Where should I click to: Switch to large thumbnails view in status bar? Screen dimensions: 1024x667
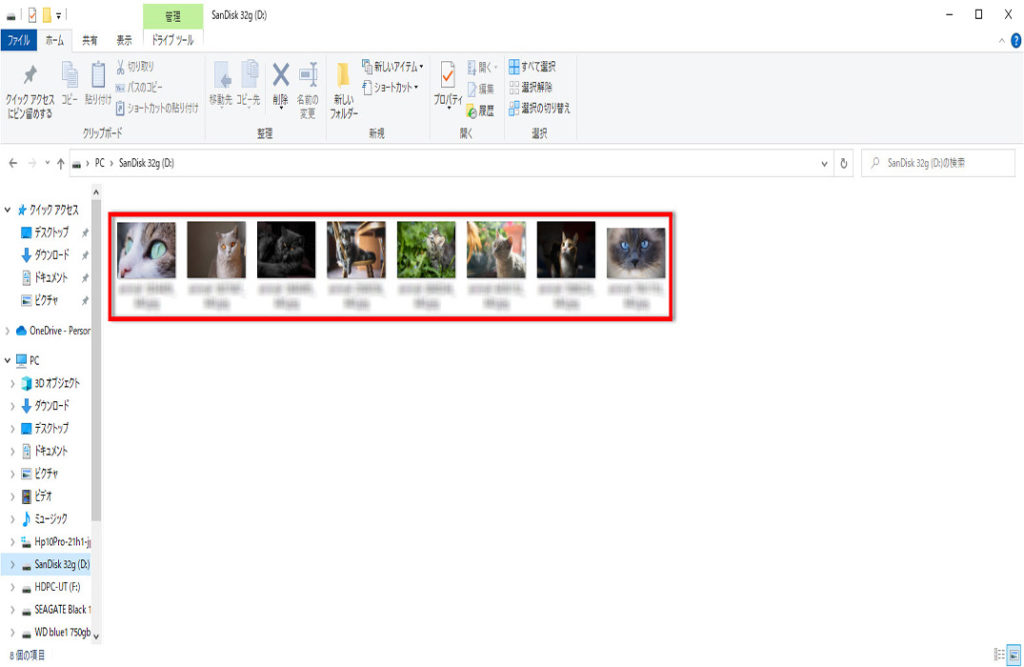click(1012, 654)
